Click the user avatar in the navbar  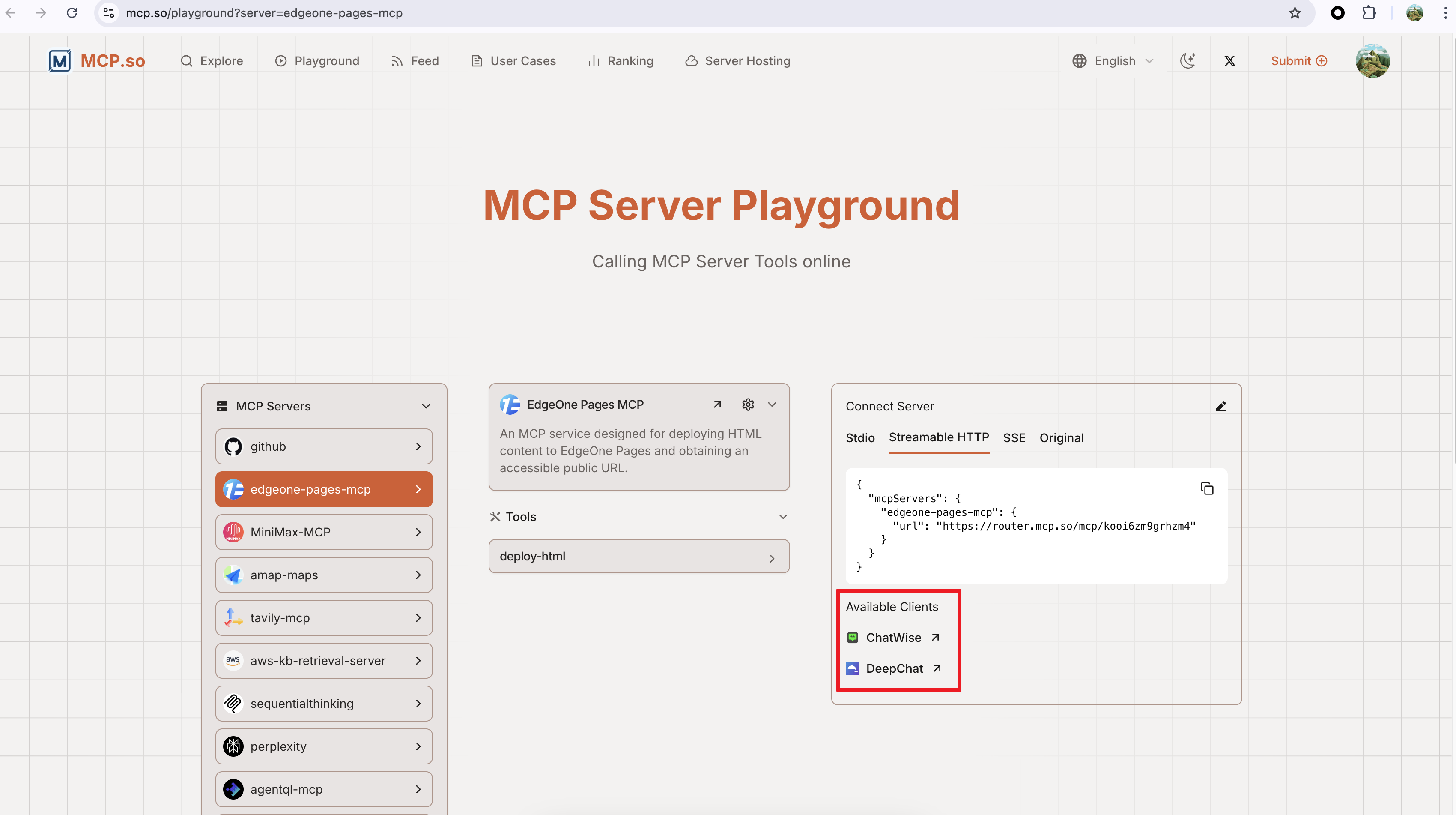point(1372,60)
